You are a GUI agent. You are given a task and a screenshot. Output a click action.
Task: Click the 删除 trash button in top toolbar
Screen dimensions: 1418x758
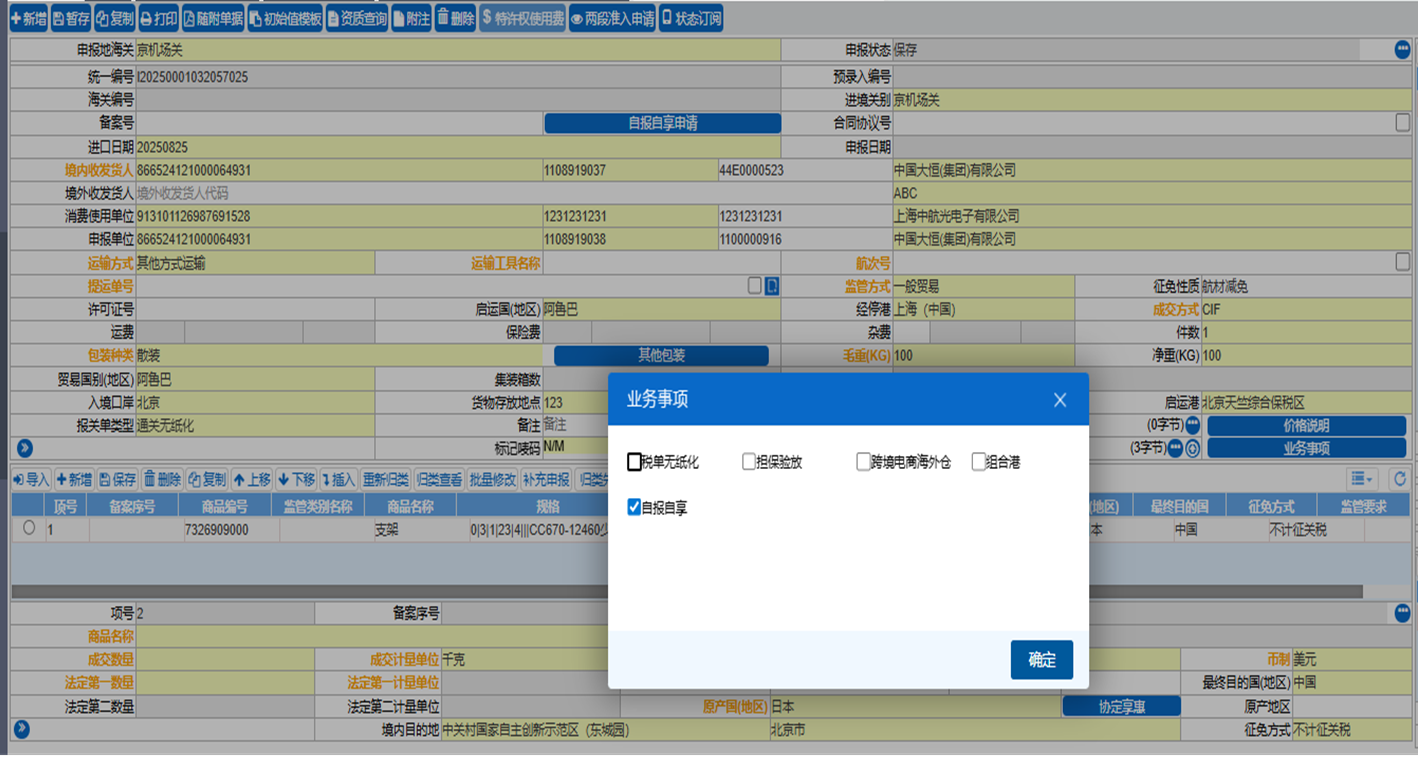pos(455,19)
